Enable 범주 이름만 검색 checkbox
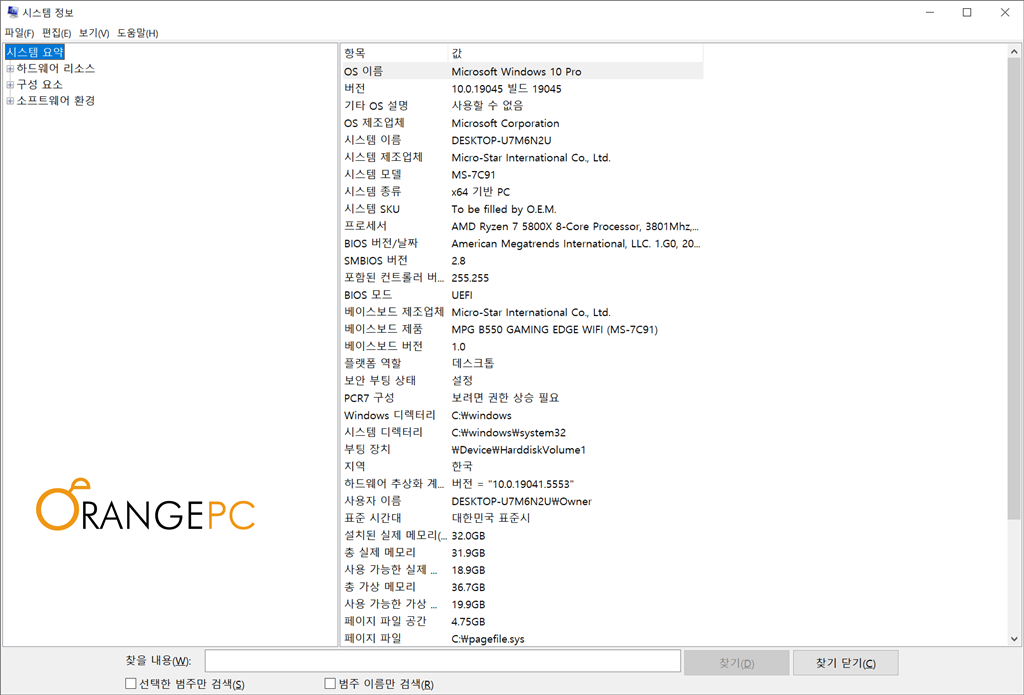The image size is (1024, 695). tap(330, 683)
